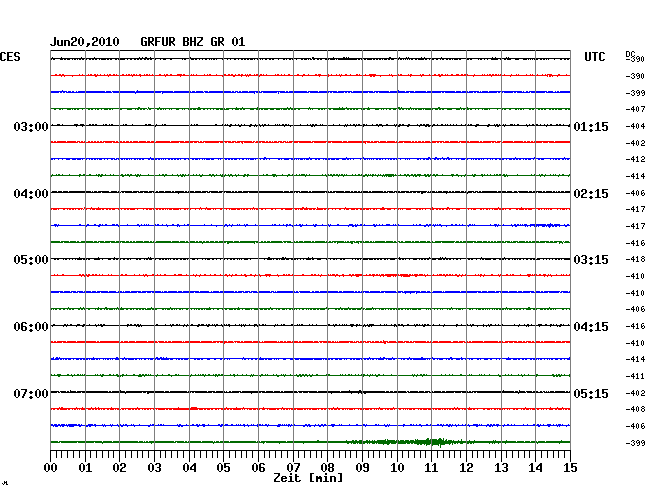Click minute axis tick label 11

(431, 468)
